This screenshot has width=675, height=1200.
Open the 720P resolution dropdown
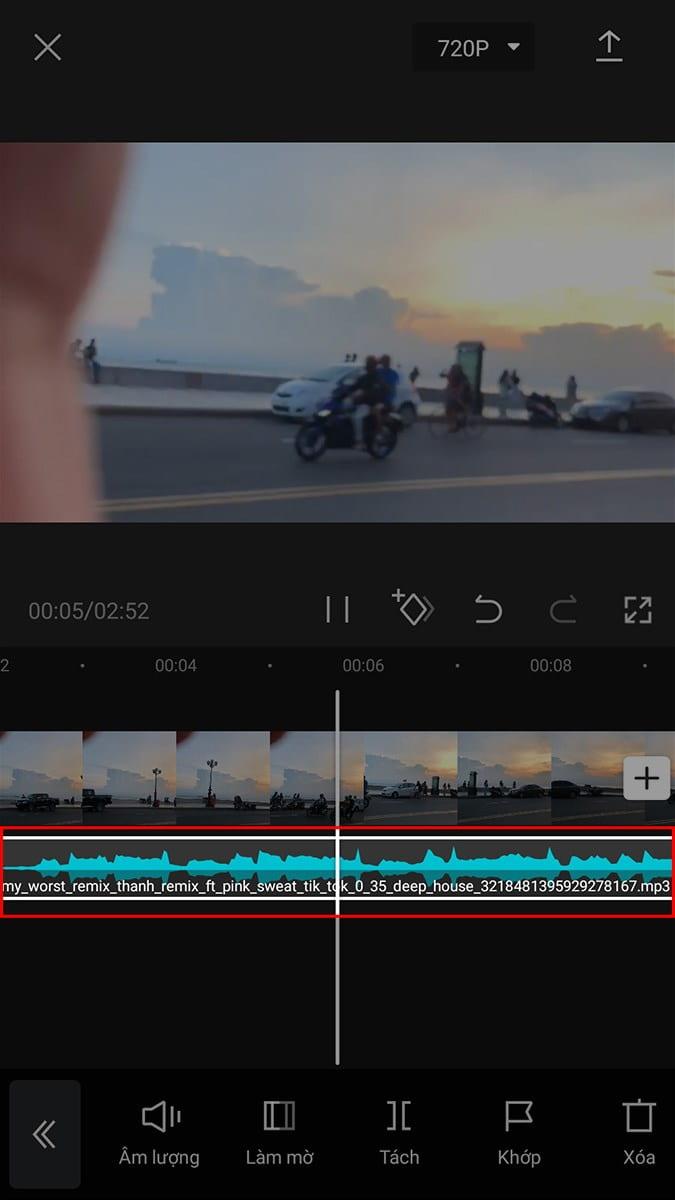pos(474,48)
